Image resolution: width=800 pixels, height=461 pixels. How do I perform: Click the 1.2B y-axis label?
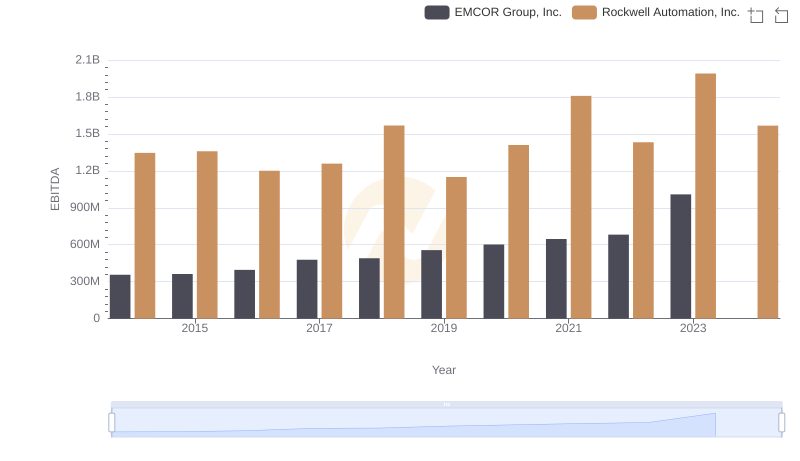coord(88,170)
